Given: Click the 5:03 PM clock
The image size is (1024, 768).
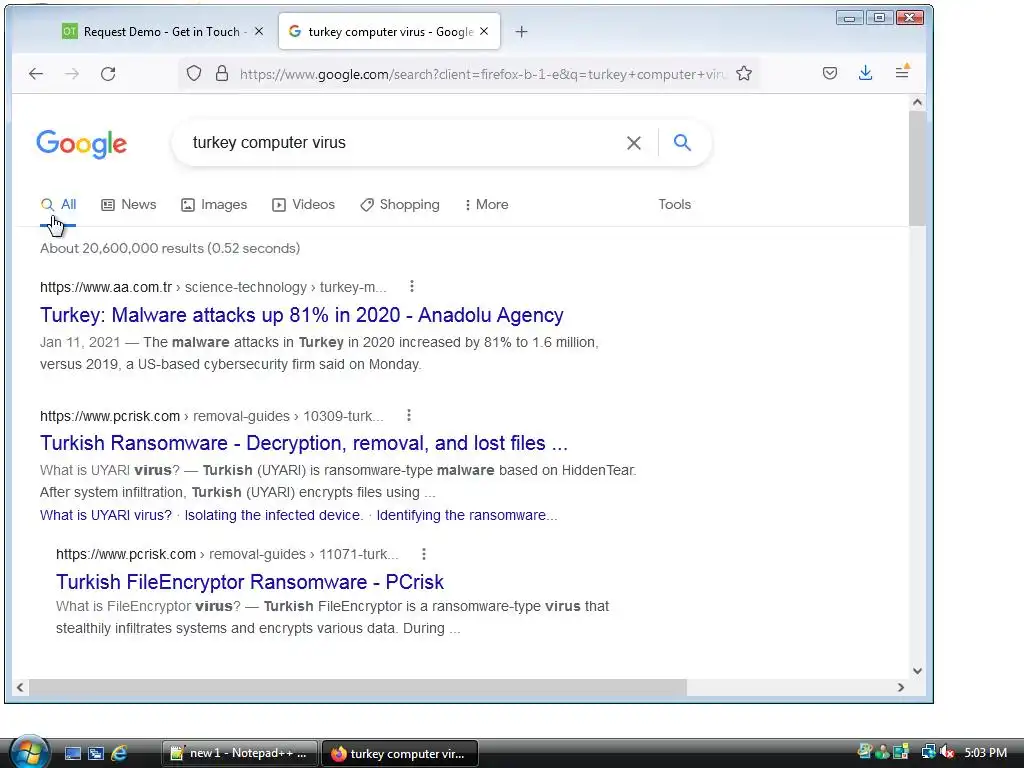Looking at the screenshot, I should pos(985,752).
